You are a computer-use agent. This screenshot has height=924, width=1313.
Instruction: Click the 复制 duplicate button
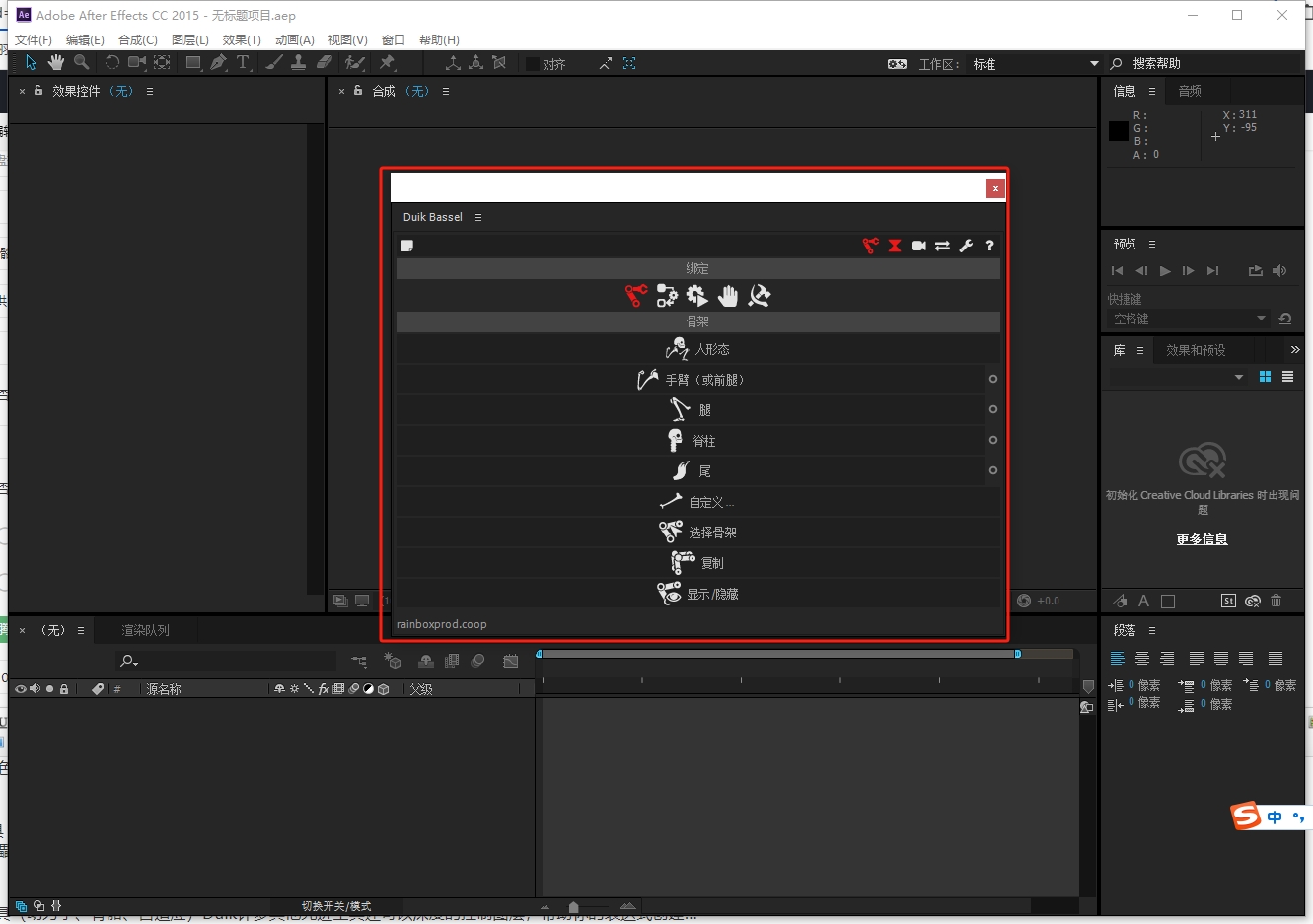[697, 563]
